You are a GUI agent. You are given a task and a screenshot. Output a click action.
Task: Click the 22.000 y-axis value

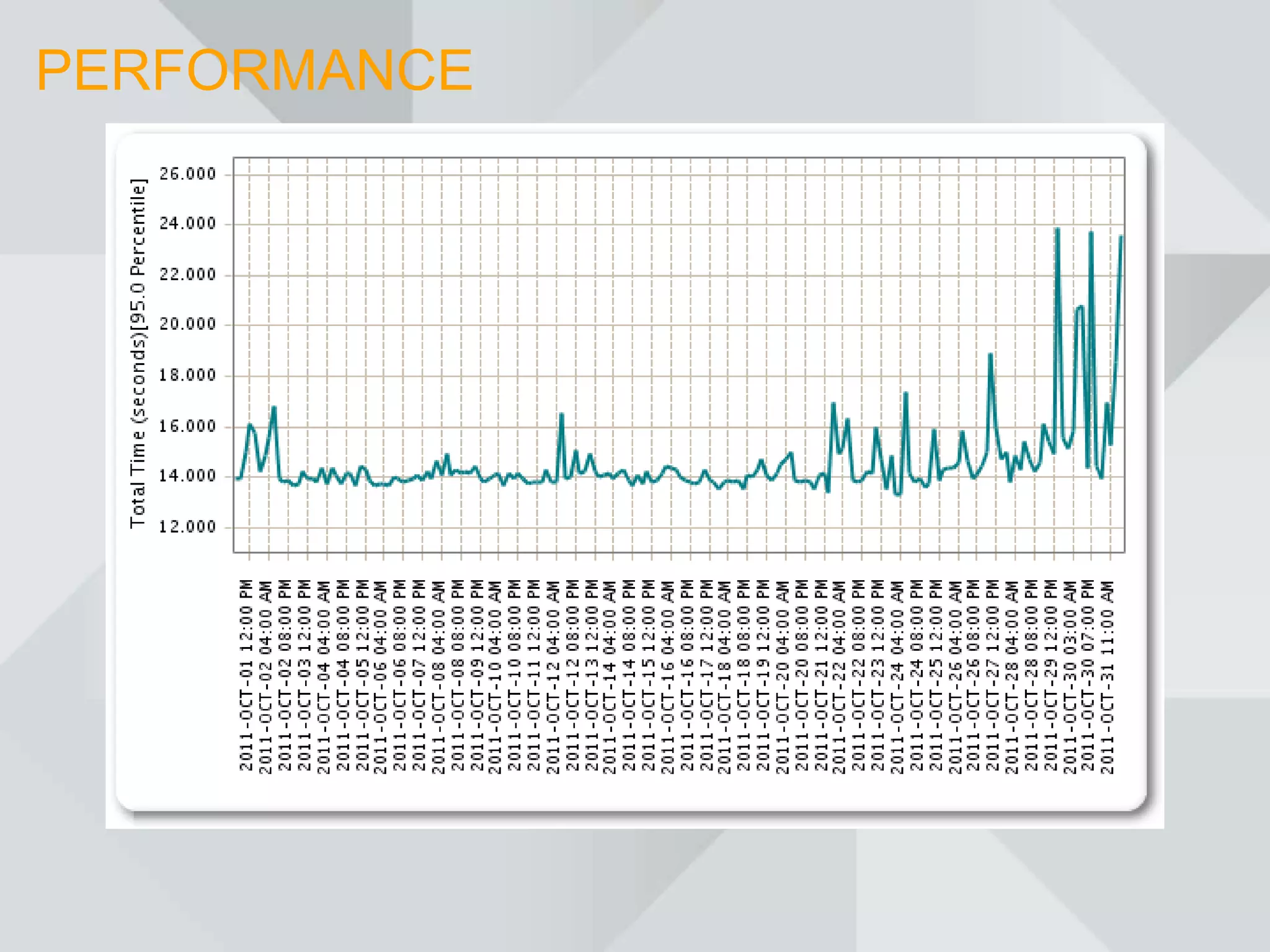[x=188, y=275]
